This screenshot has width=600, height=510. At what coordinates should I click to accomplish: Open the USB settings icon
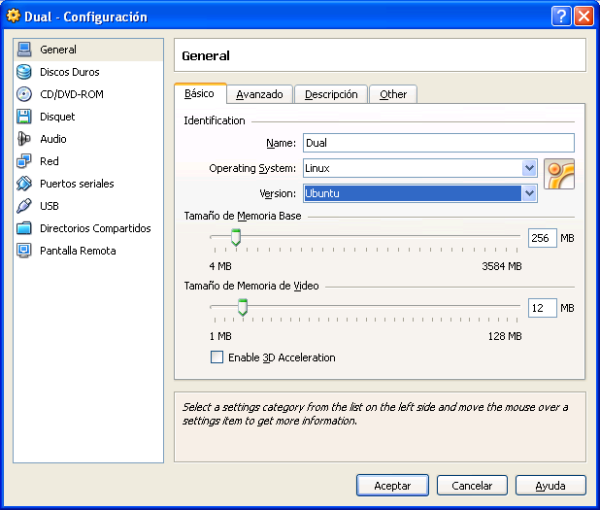24,206
